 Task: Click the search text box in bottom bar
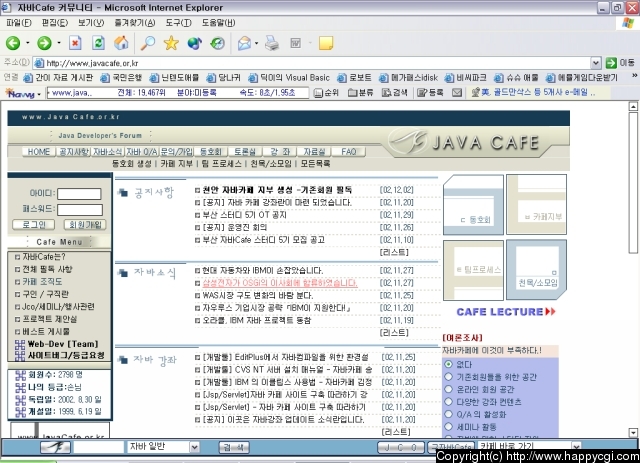point(98,447)
